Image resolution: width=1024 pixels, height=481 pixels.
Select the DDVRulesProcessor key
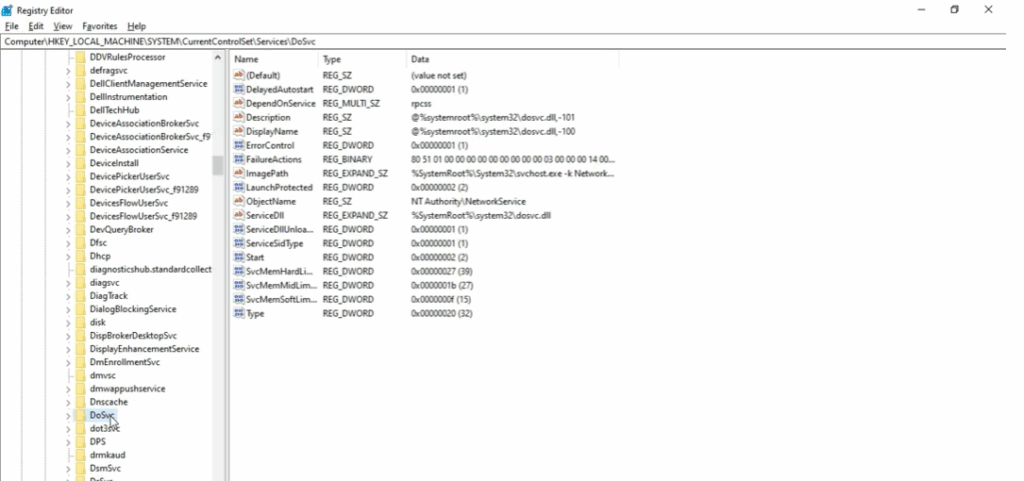click(127, 57)
